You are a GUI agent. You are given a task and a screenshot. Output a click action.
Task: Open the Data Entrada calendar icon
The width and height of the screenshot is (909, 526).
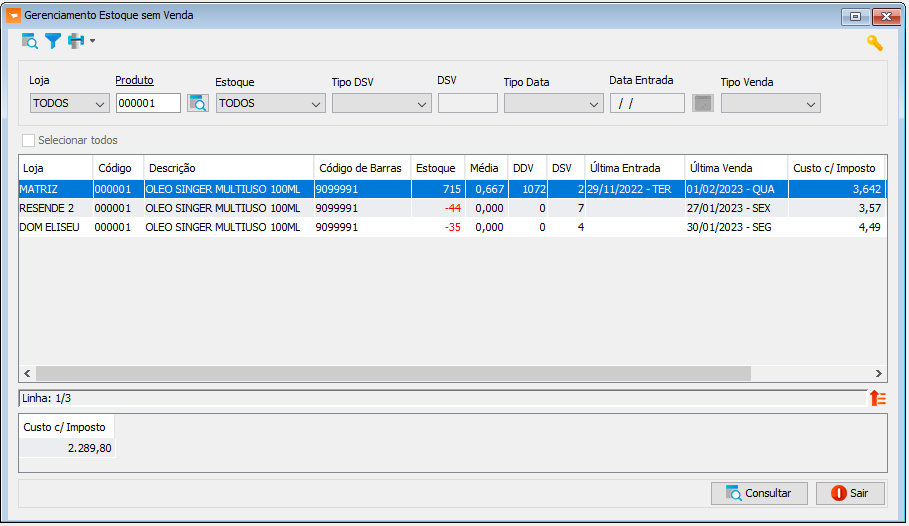coord(703,103)
